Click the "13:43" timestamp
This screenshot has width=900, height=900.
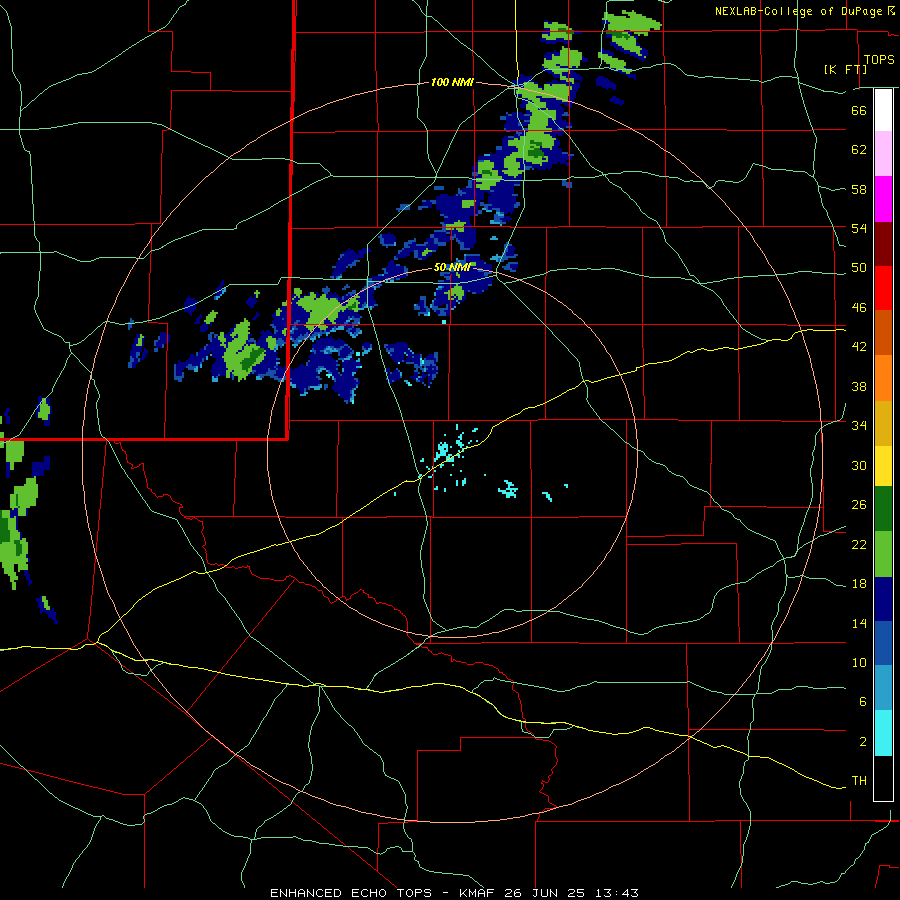coord(616,893)
